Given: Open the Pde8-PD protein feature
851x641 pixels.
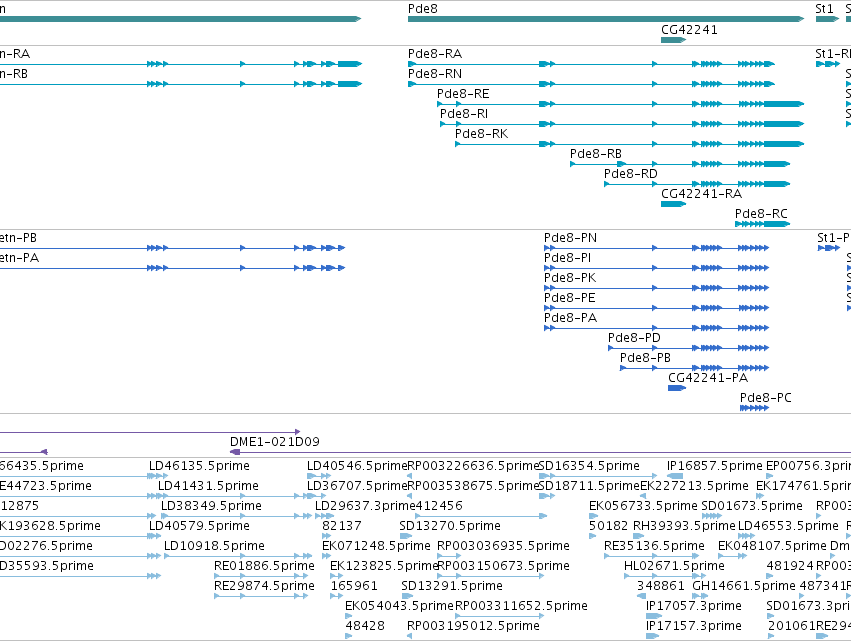Looking at the screenshot, I should pos(634,338).
